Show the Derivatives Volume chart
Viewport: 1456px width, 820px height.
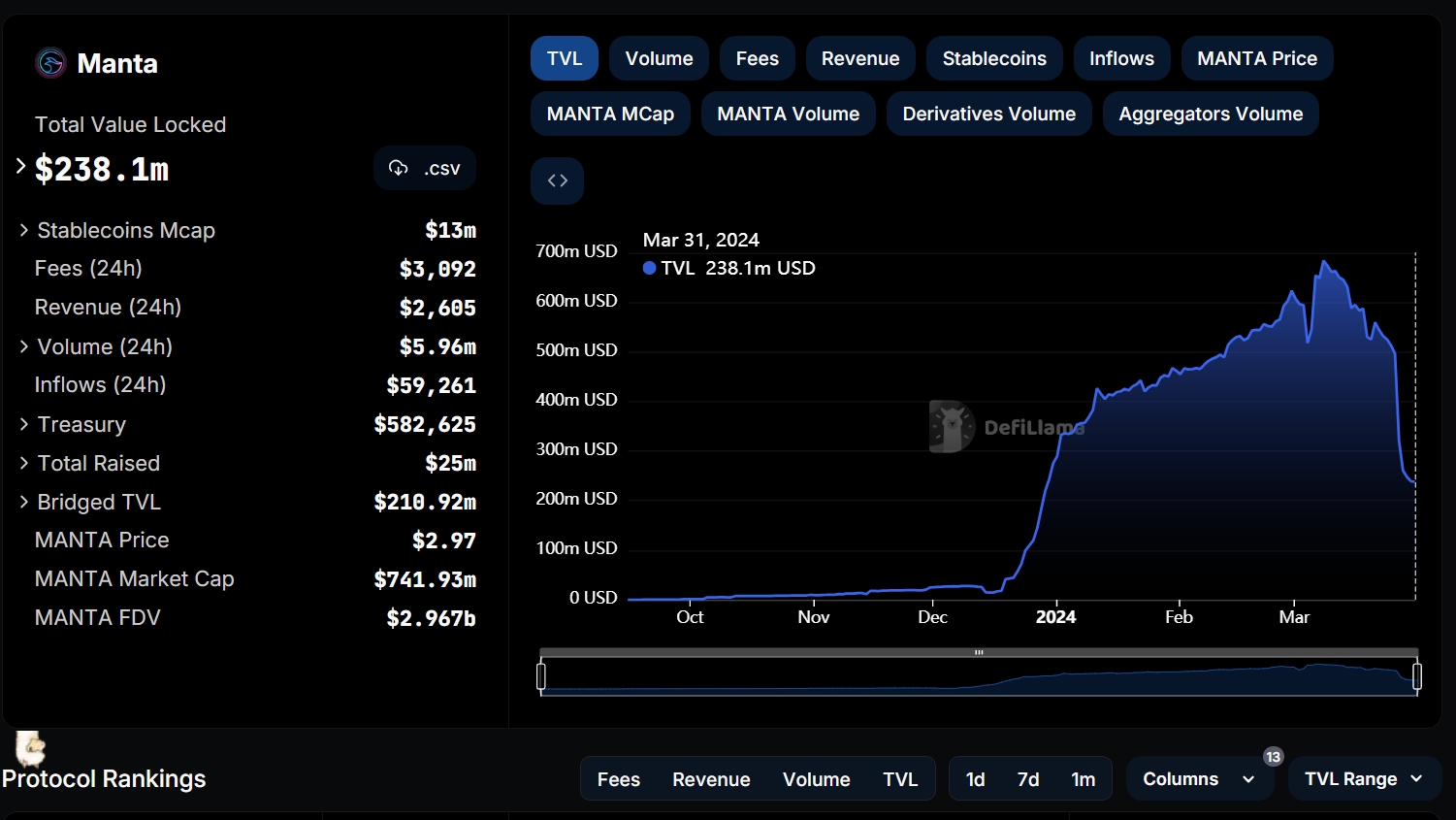point(988,114)
